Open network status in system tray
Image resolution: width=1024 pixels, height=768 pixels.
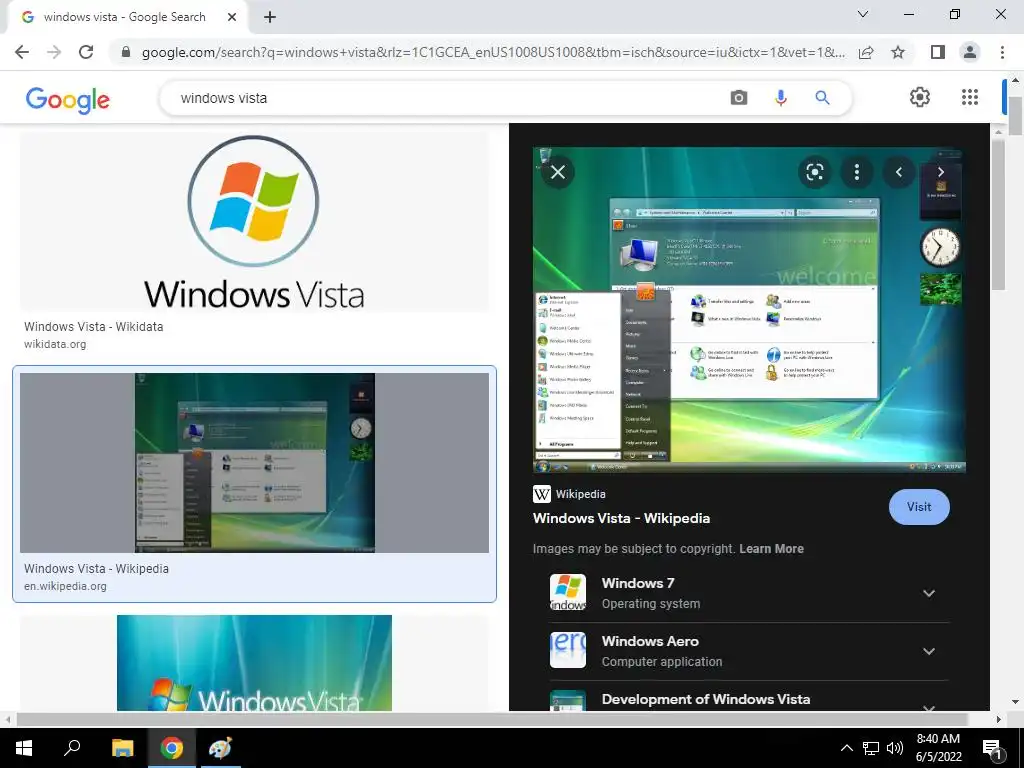pos(871,748)
